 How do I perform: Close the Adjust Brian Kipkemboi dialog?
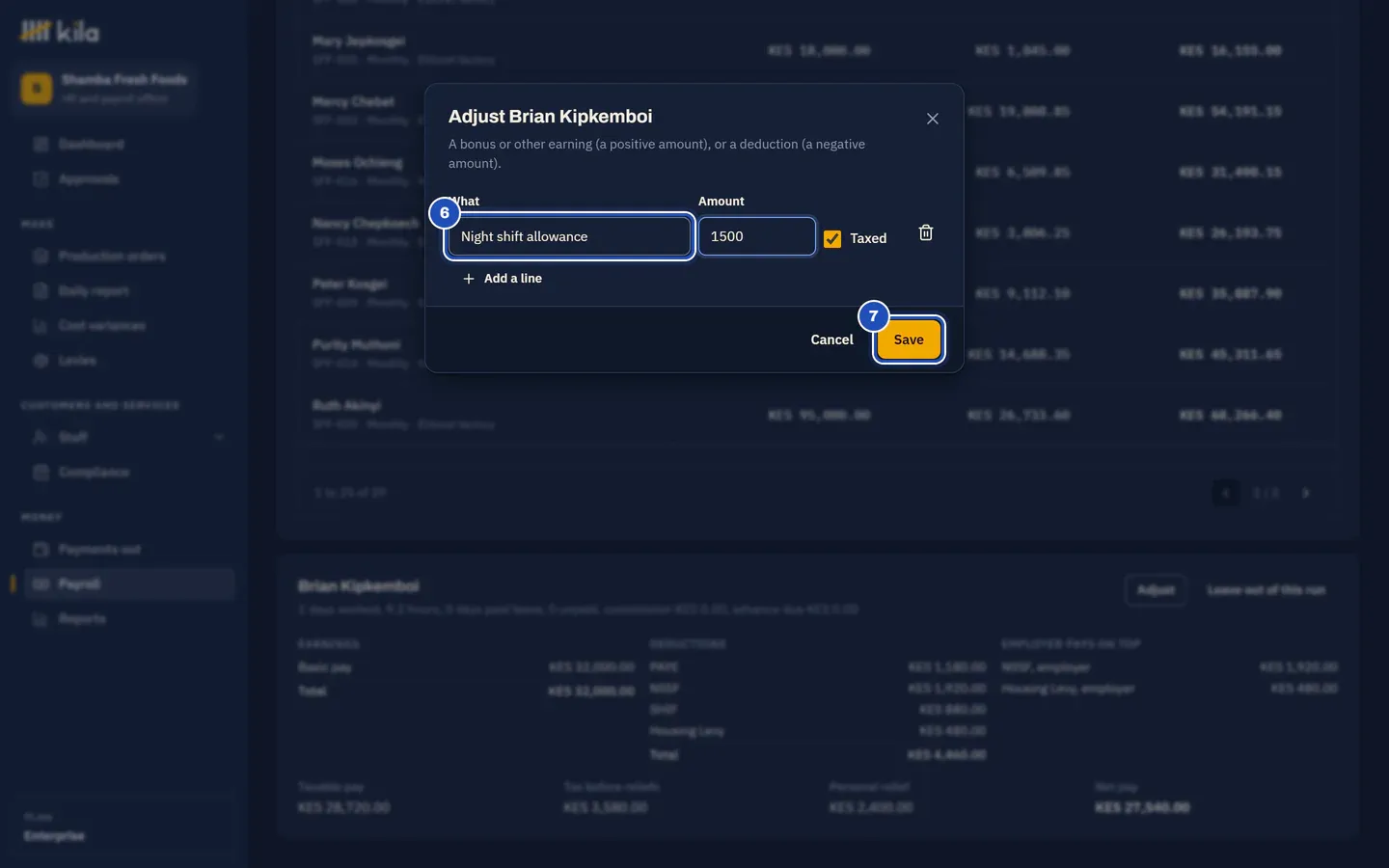coord(933,119)
